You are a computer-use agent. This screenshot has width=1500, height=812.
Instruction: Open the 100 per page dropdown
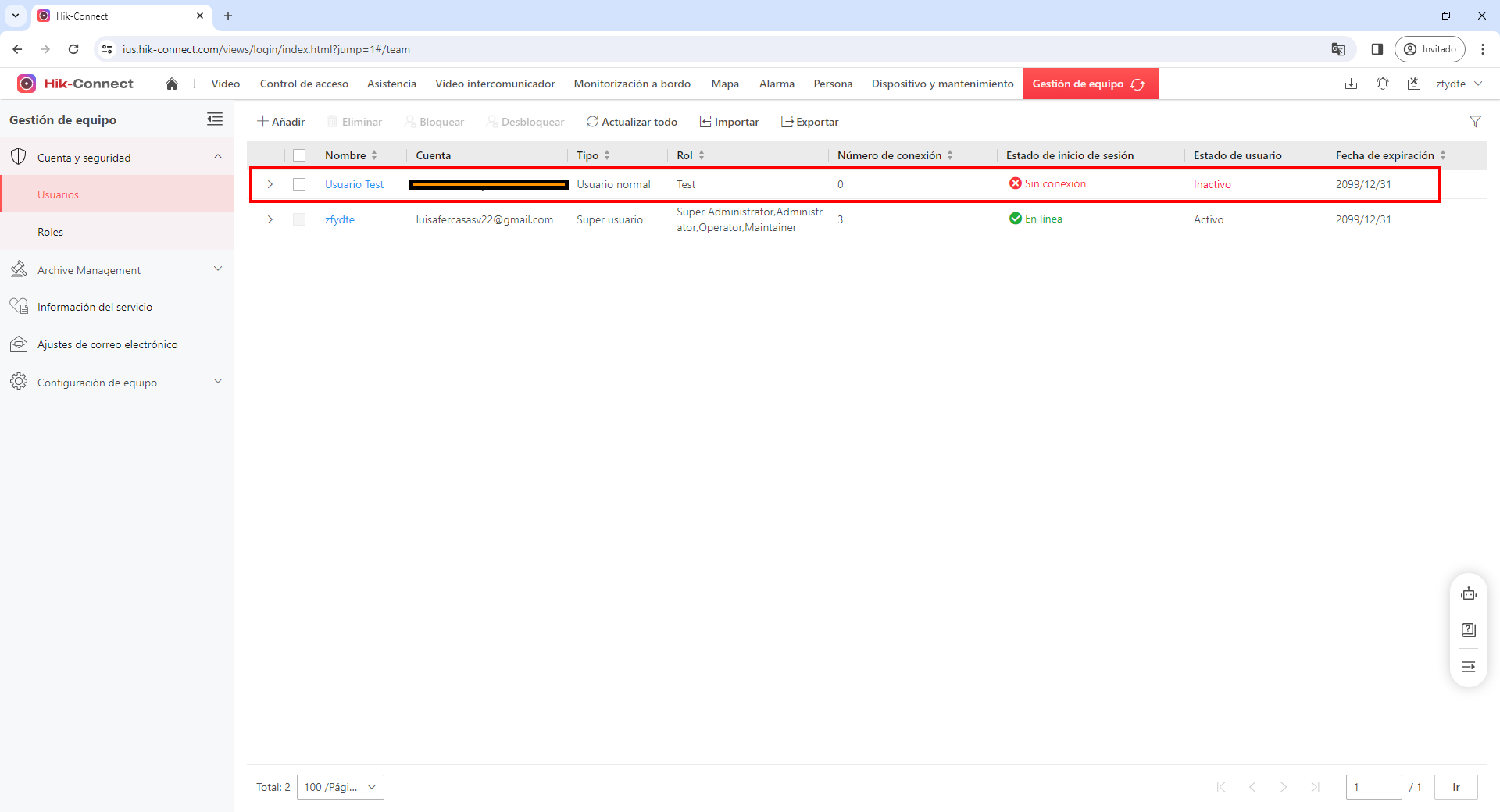point(341,787)
